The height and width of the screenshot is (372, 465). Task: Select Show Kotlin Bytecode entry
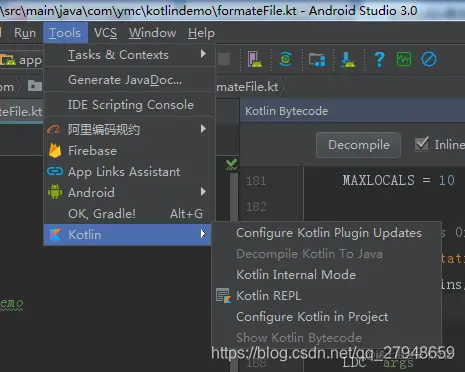(x=327, y=338)
